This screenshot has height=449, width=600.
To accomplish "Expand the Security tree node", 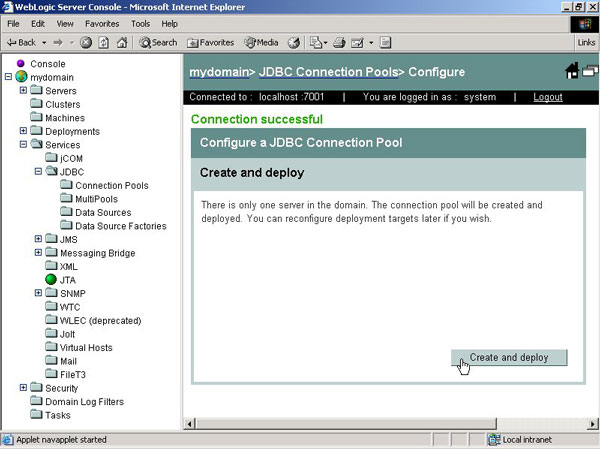I will pyautogui.click(x=23, y=387).
